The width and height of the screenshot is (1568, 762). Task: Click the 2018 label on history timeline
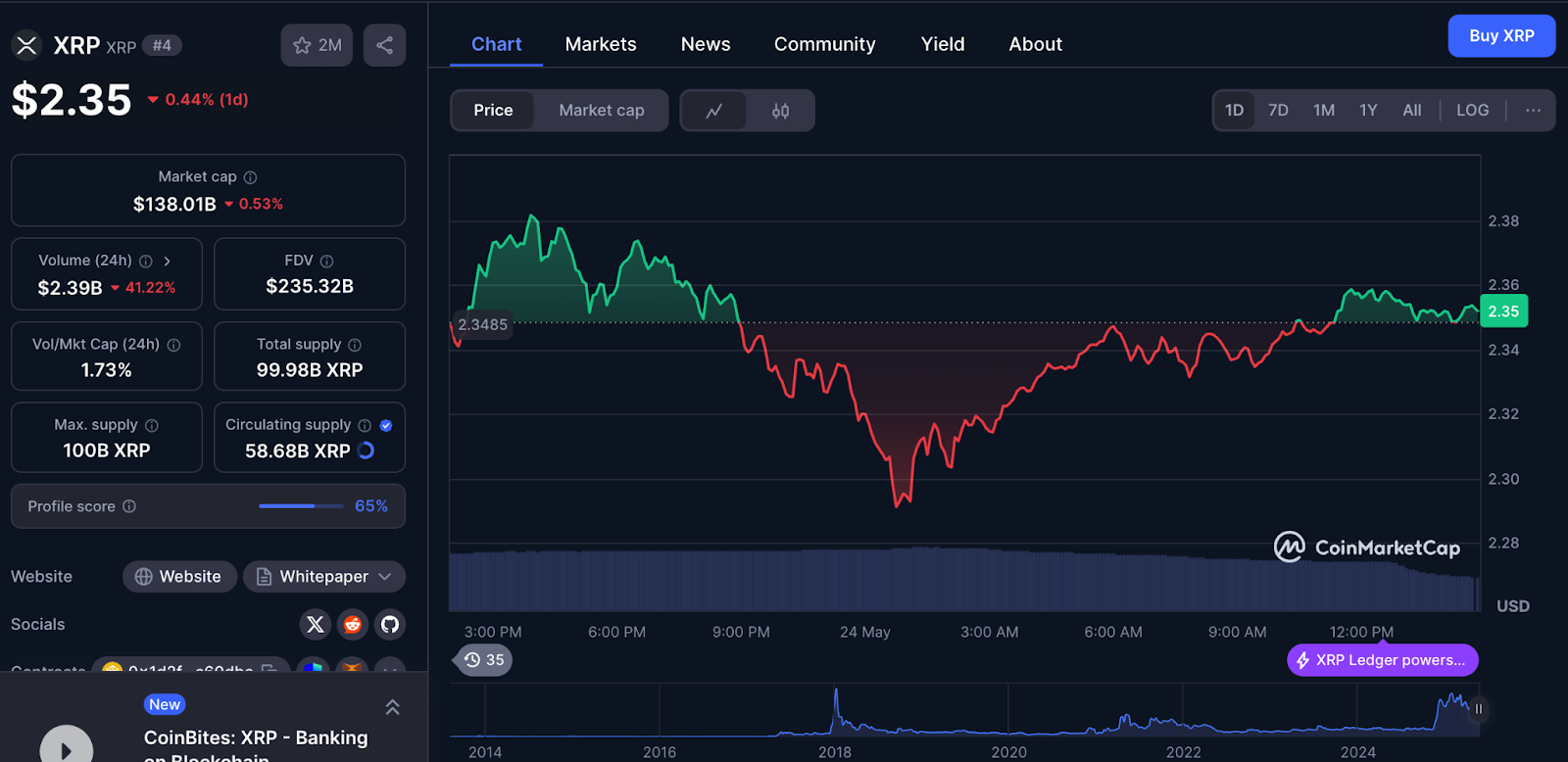834,752
